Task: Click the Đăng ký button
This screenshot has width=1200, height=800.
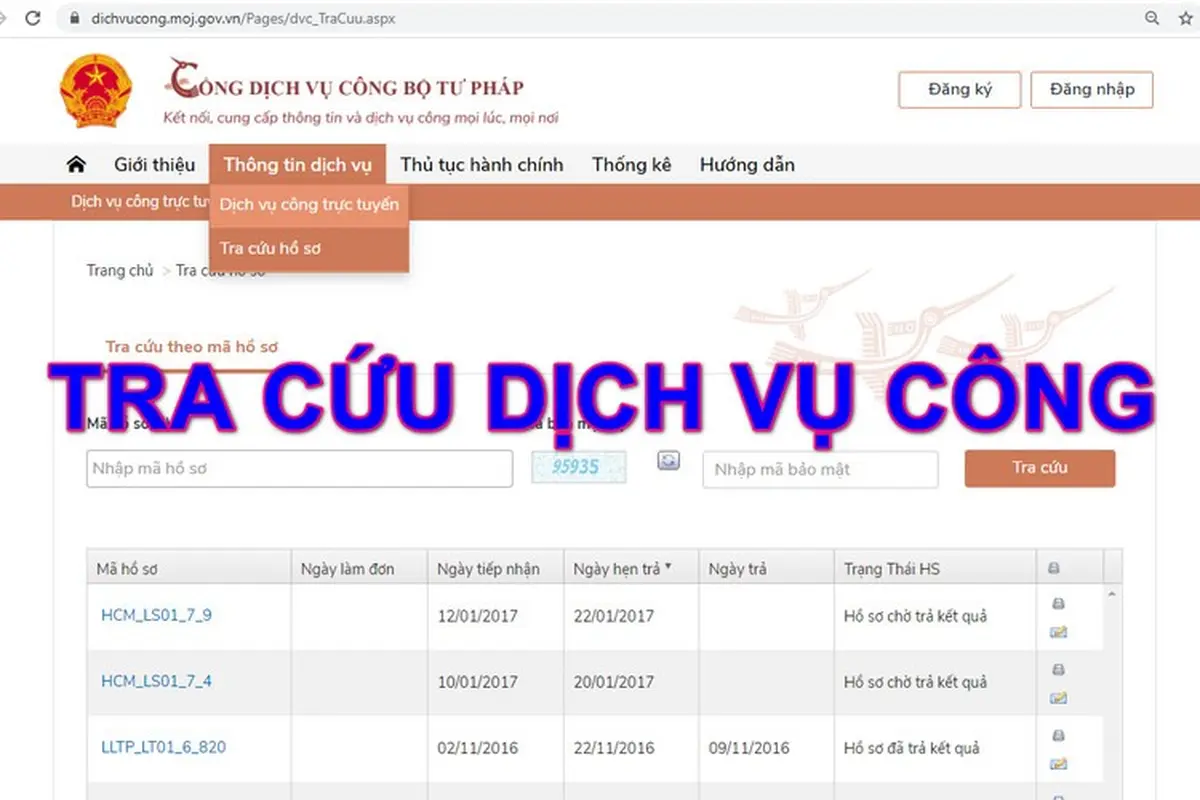Action: click(960, 89)
